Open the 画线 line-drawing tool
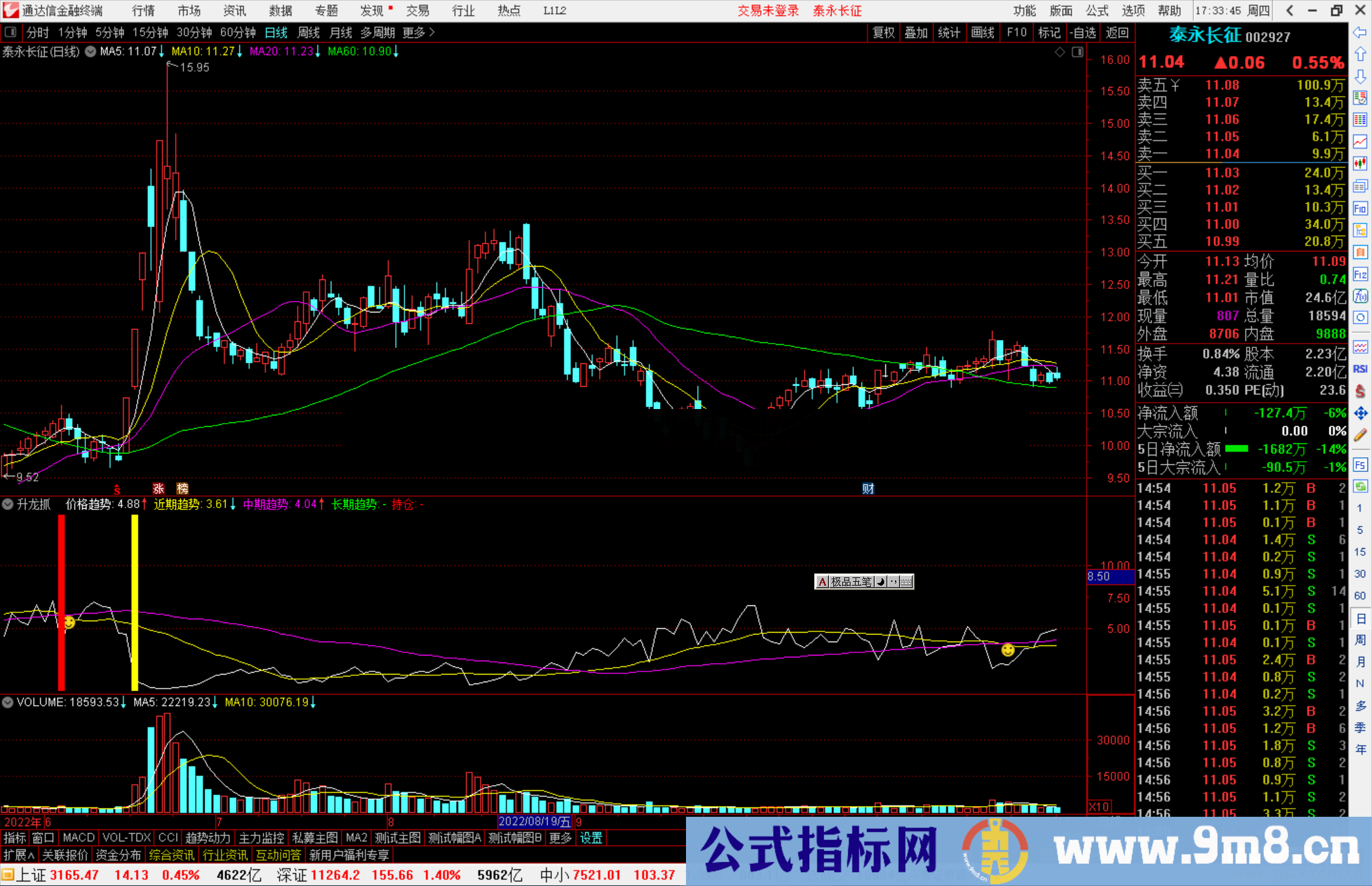 click(983, 32)
